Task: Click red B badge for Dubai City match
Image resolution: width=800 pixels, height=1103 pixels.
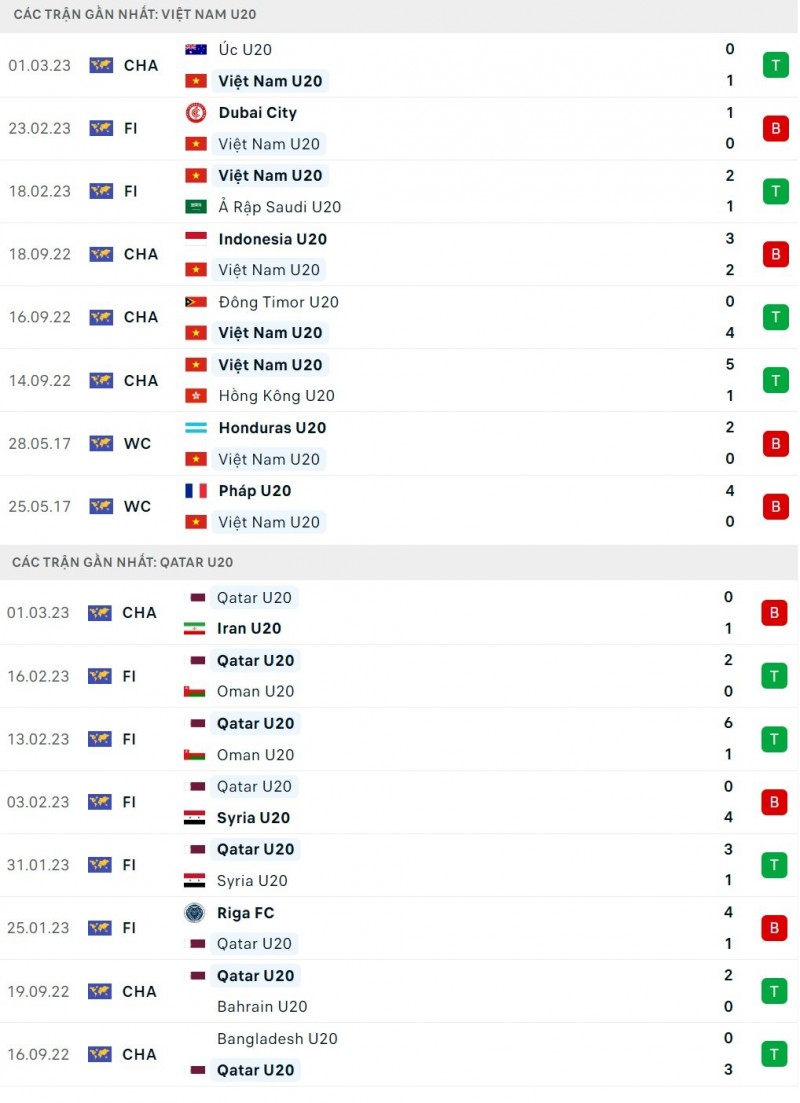Action: (775, 128)
